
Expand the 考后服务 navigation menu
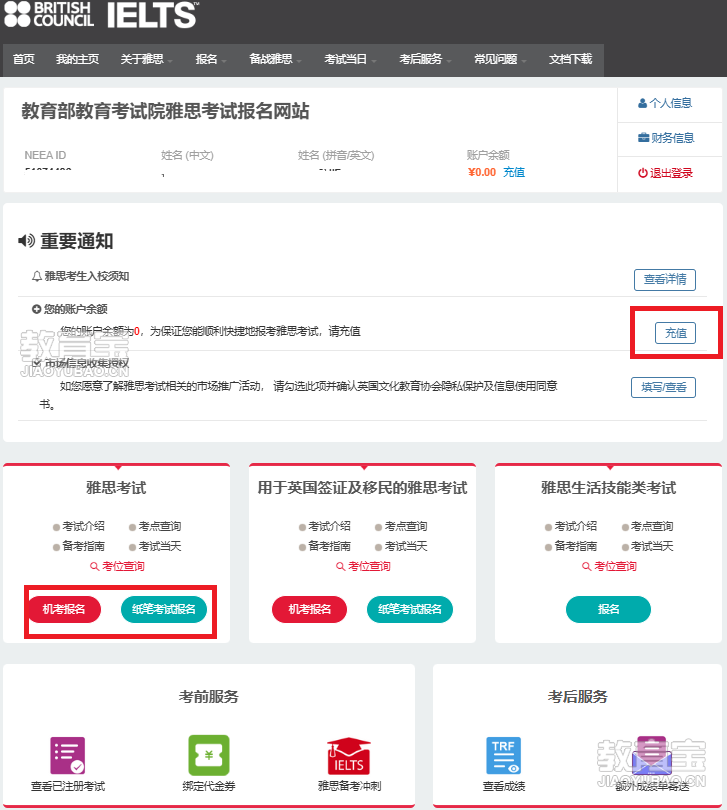[425, 59]
